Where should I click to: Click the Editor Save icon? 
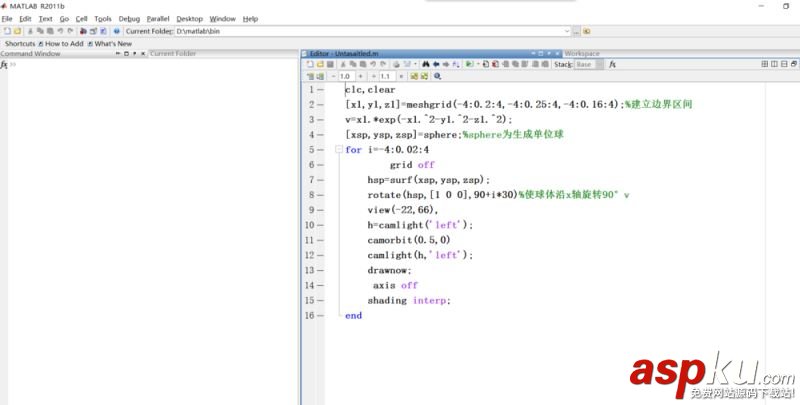click(x=330, y=64)
